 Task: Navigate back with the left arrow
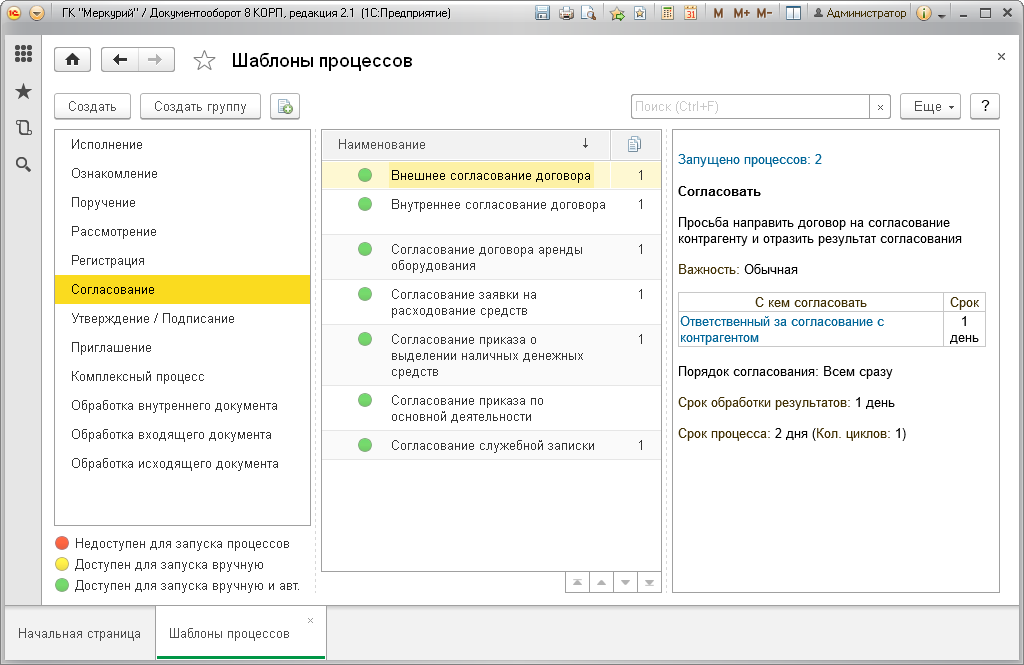[120, 60]
